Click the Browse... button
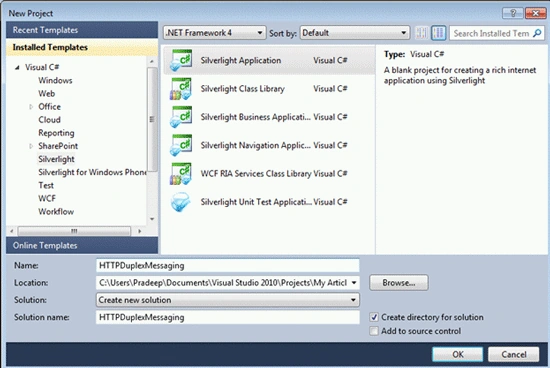Image resolution: width=550 pixels, height=368 pixels. (398, 283)
